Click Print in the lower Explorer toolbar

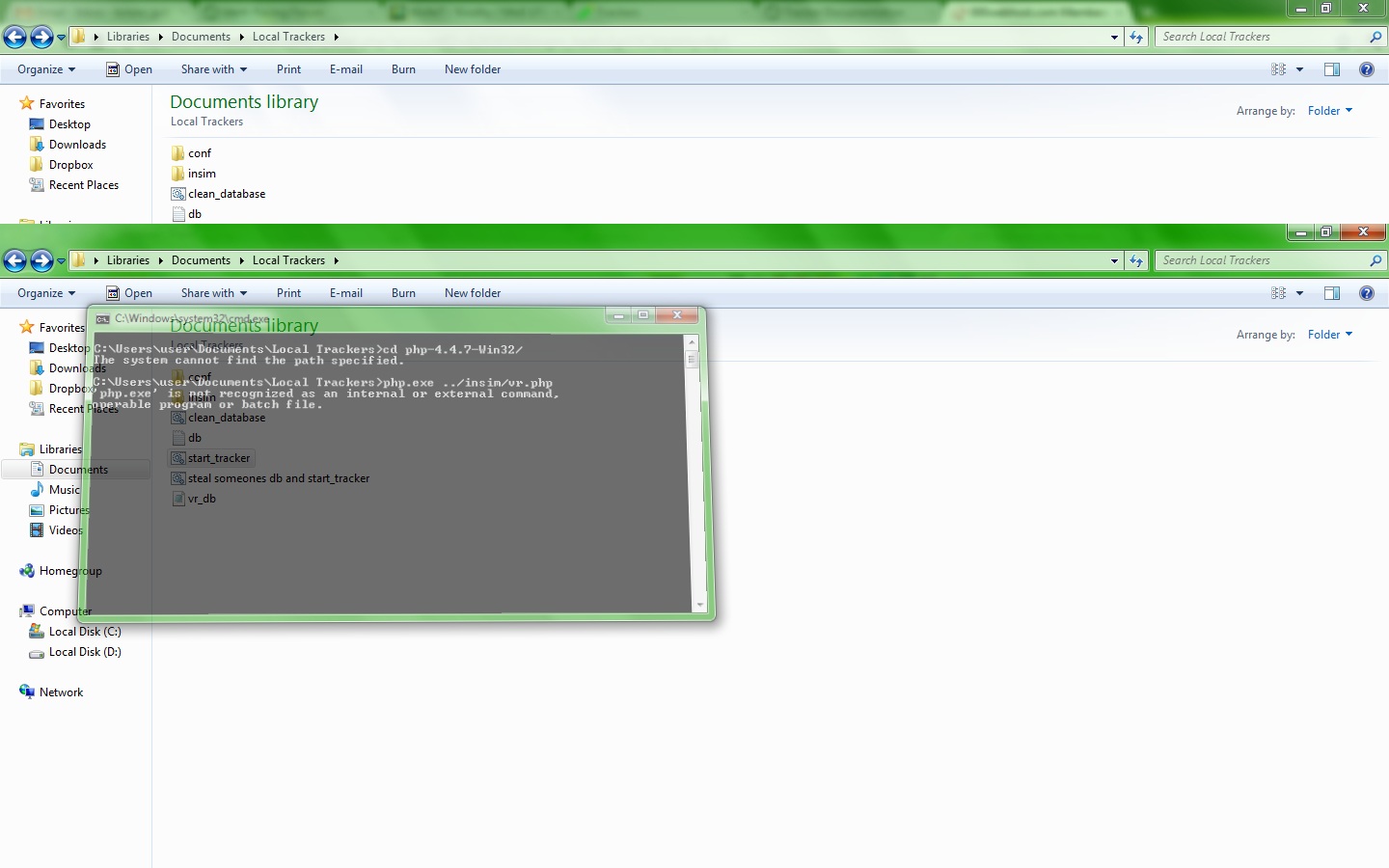point(288,293)
